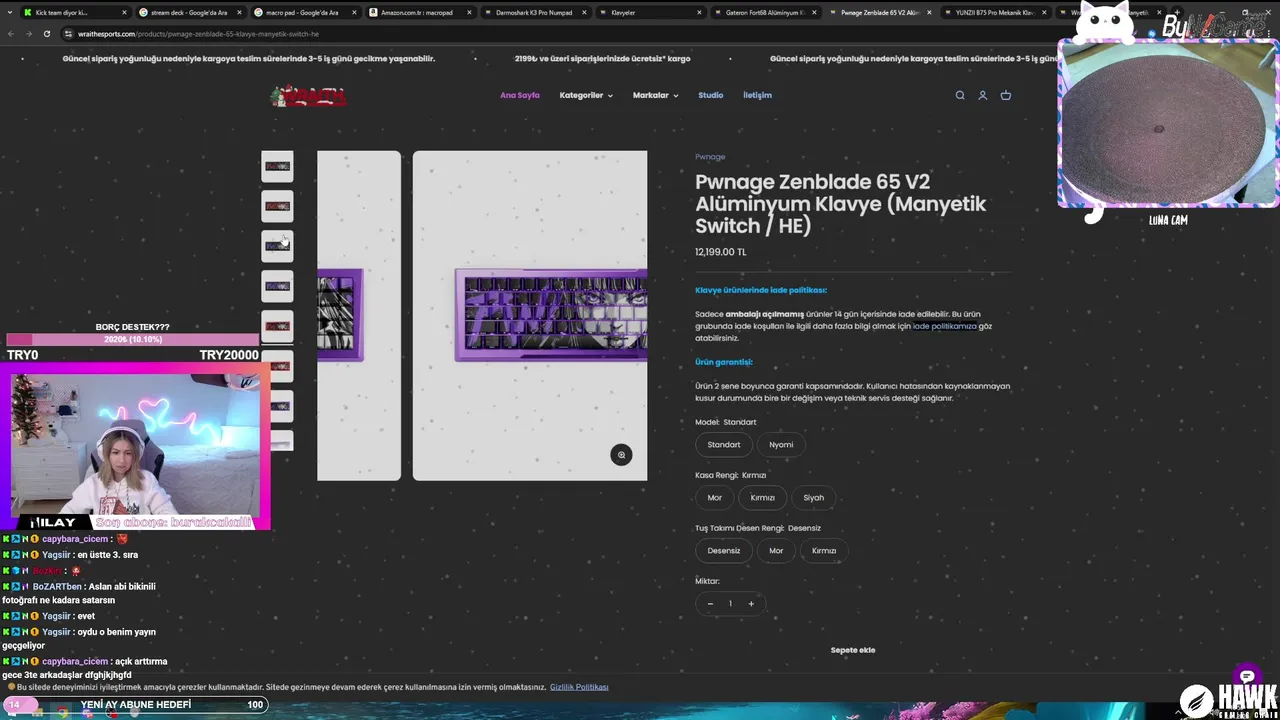Choose Kırmızı under Tuş Takımı Desen Rengi
The image size is (1280, 720).
tap(824, 551)
